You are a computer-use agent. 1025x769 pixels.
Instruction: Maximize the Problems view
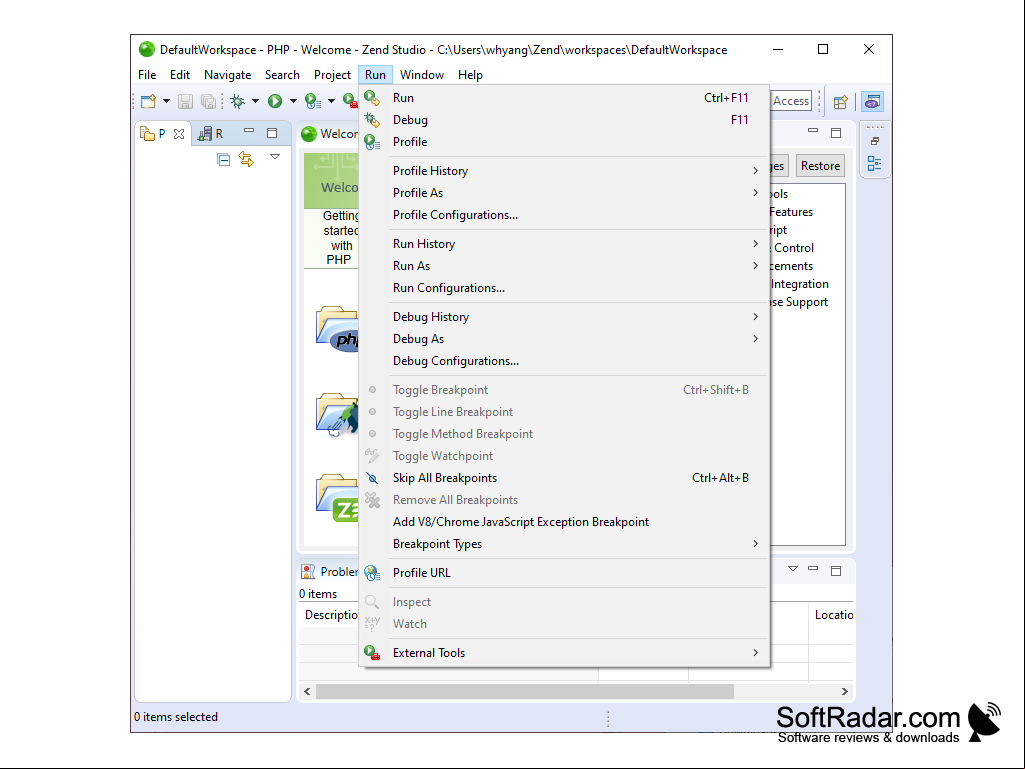835,571
